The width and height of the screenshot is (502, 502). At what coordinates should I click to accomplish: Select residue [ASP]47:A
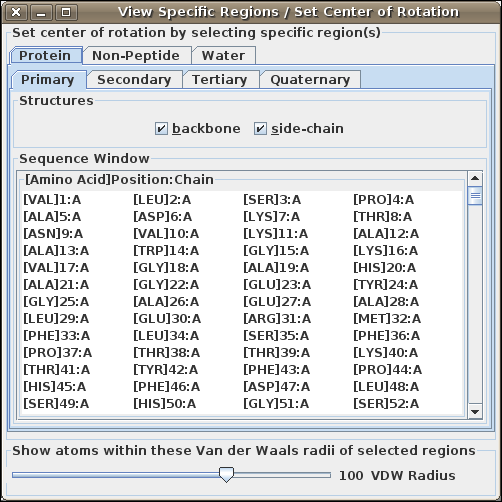point(277,387)
